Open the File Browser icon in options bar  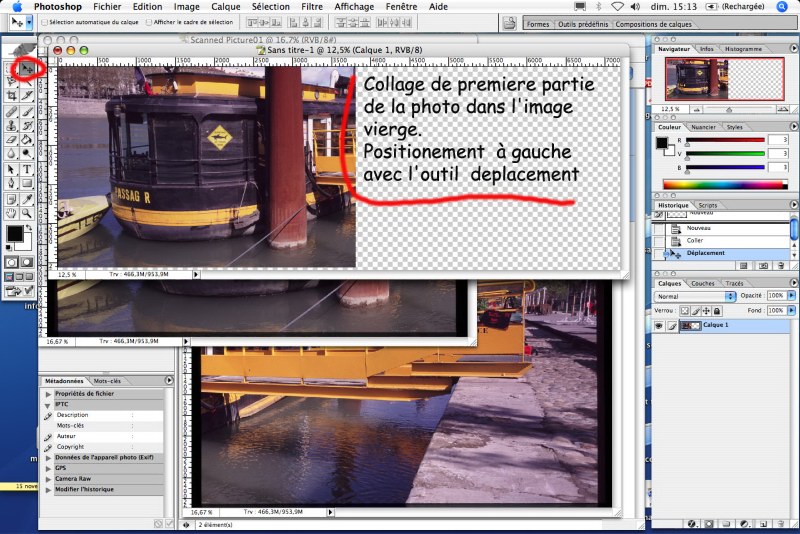(x=509, y=23)
